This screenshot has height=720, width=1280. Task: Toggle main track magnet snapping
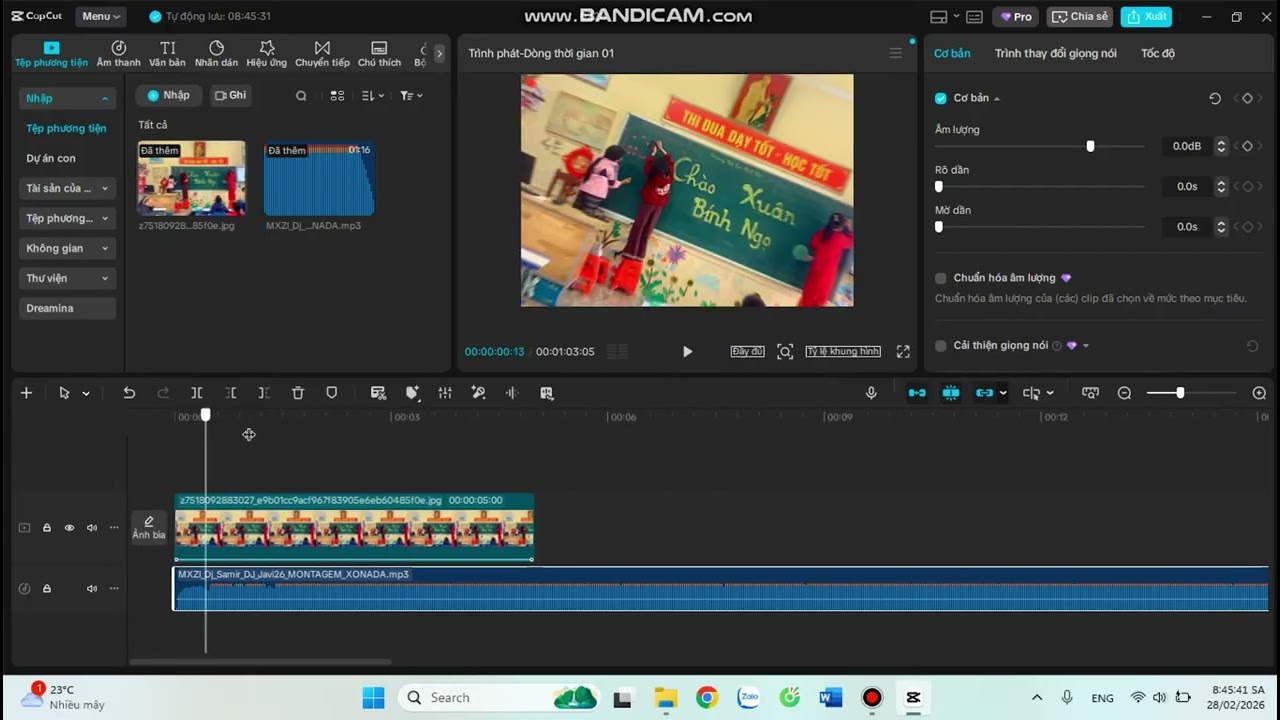[917, 393]
